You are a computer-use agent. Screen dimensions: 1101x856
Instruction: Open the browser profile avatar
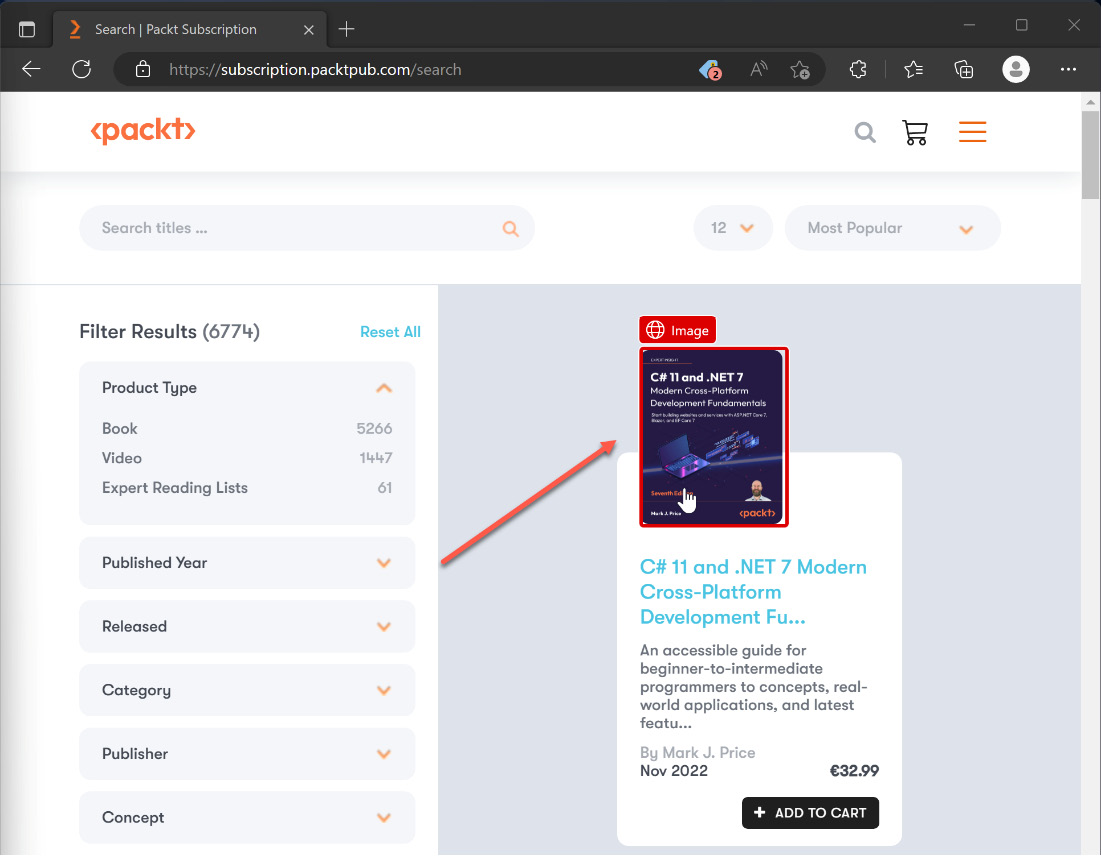pos(1015,69)
